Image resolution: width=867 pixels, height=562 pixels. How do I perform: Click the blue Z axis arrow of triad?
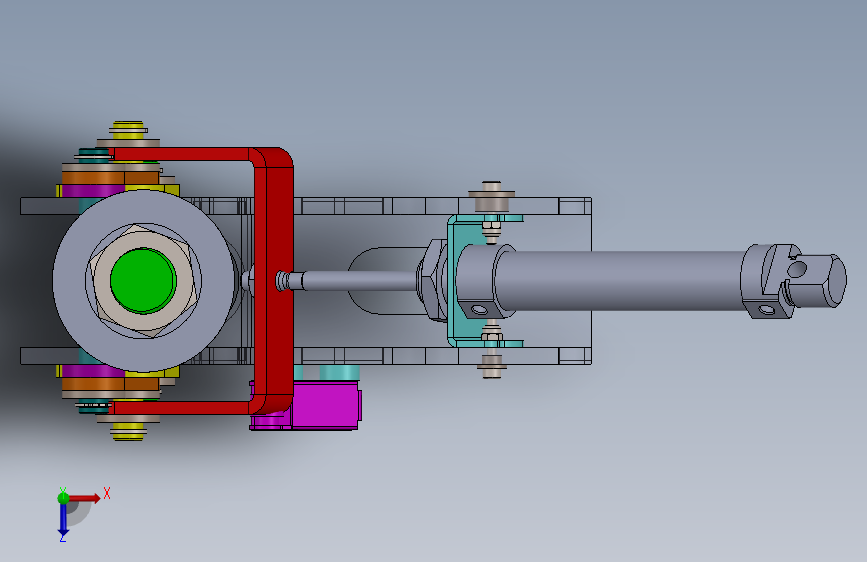click(63, 520)
